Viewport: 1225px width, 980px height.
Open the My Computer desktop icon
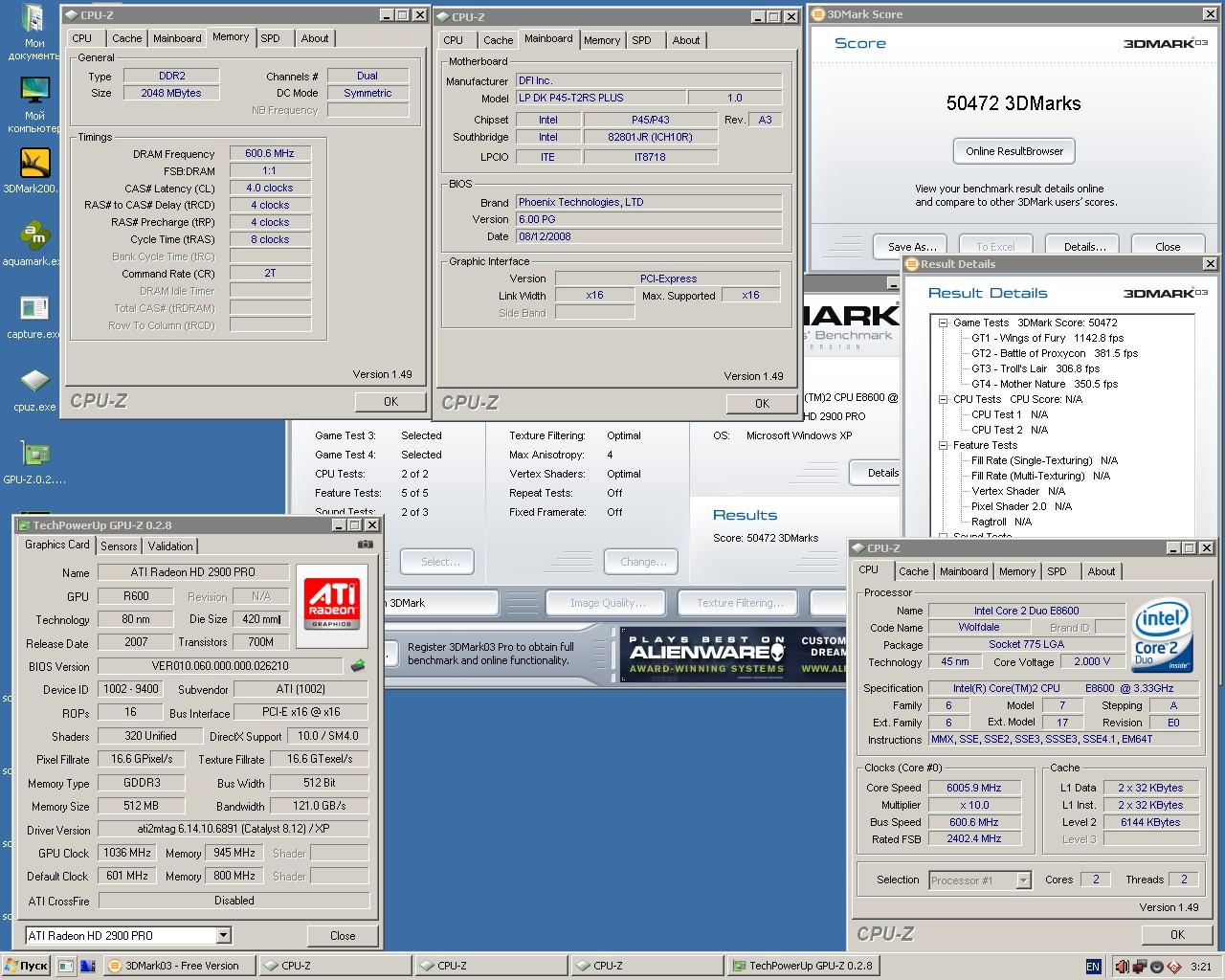click(34, 91)
